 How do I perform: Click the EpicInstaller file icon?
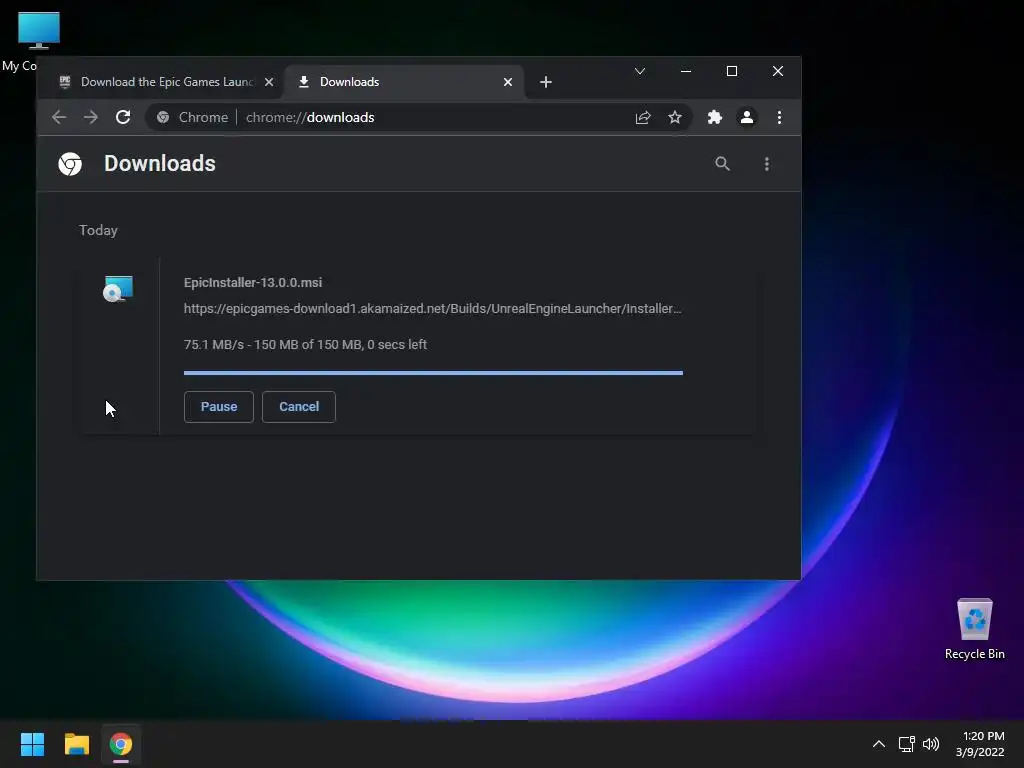tap(118, 289)
